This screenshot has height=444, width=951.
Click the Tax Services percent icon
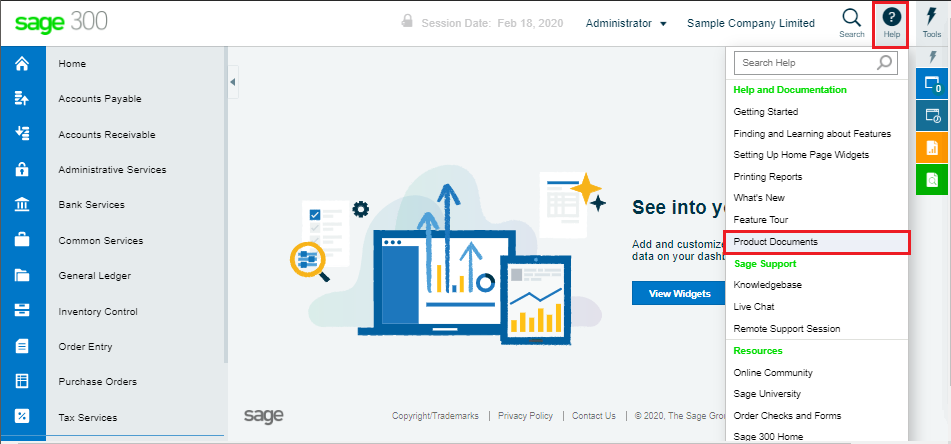[x=22, y=417]
